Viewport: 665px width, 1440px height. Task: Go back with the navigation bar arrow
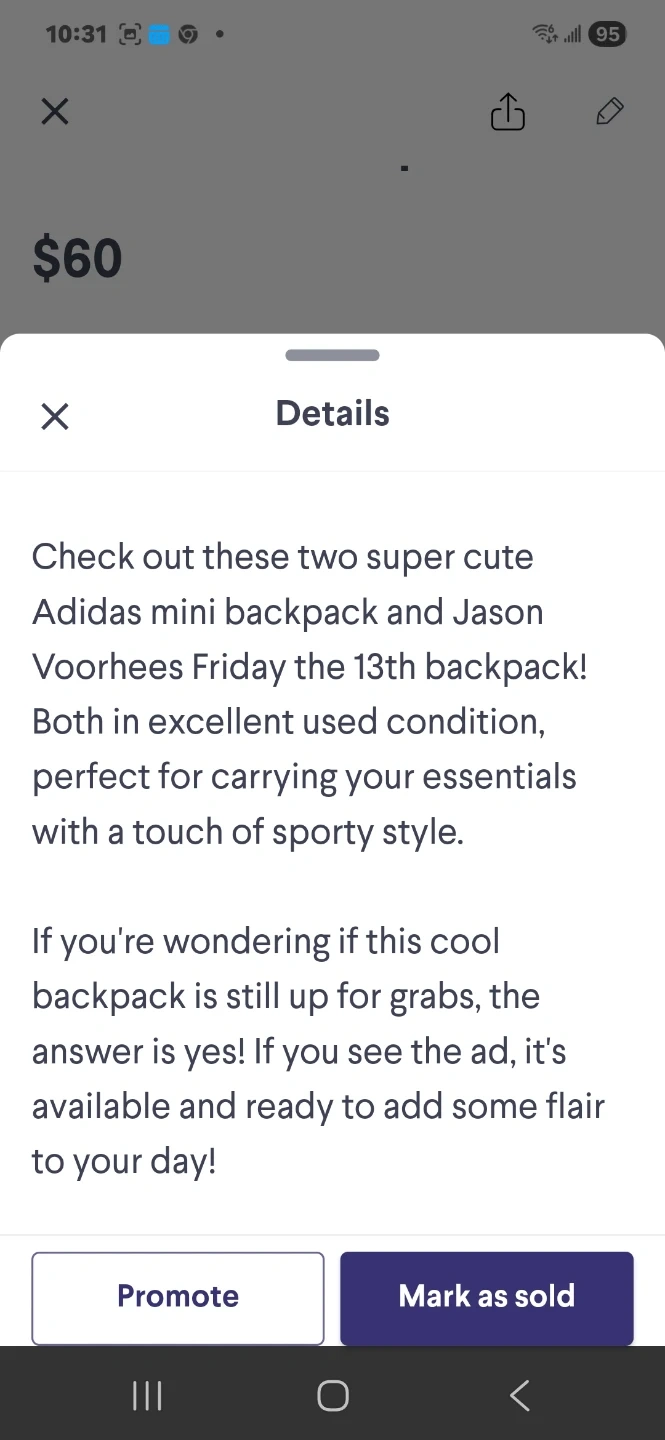click(x=519, y=1395)
